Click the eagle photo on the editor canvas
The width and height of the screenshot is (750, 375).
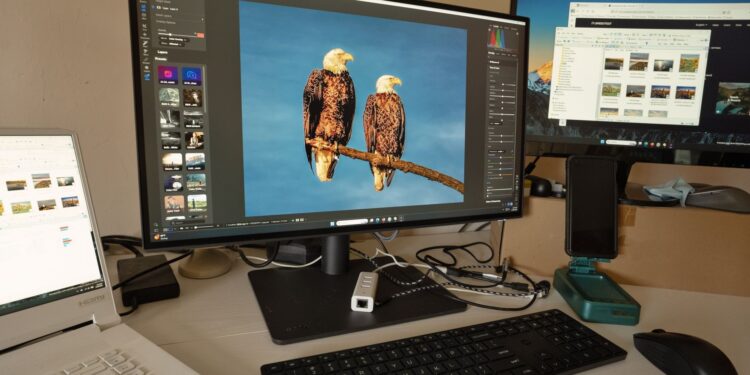tap(352, 109)
